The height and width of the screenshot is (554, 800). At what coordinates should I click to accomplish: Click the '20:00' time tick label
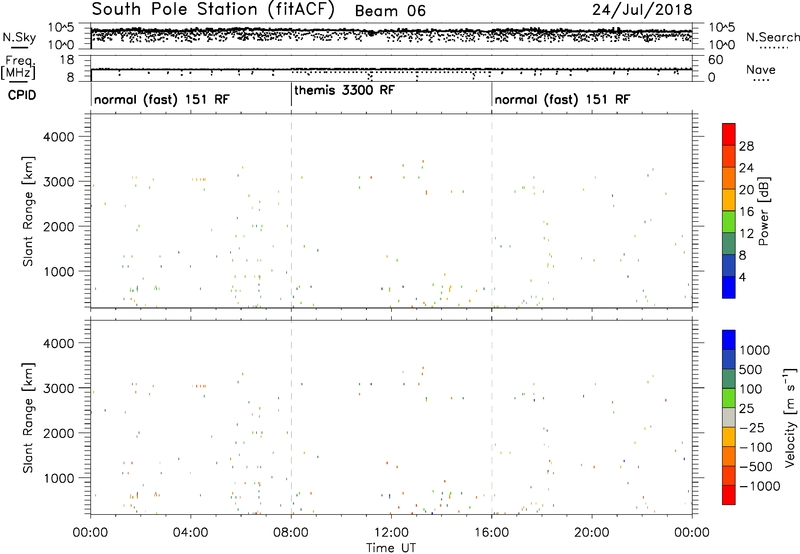[592, 533]
